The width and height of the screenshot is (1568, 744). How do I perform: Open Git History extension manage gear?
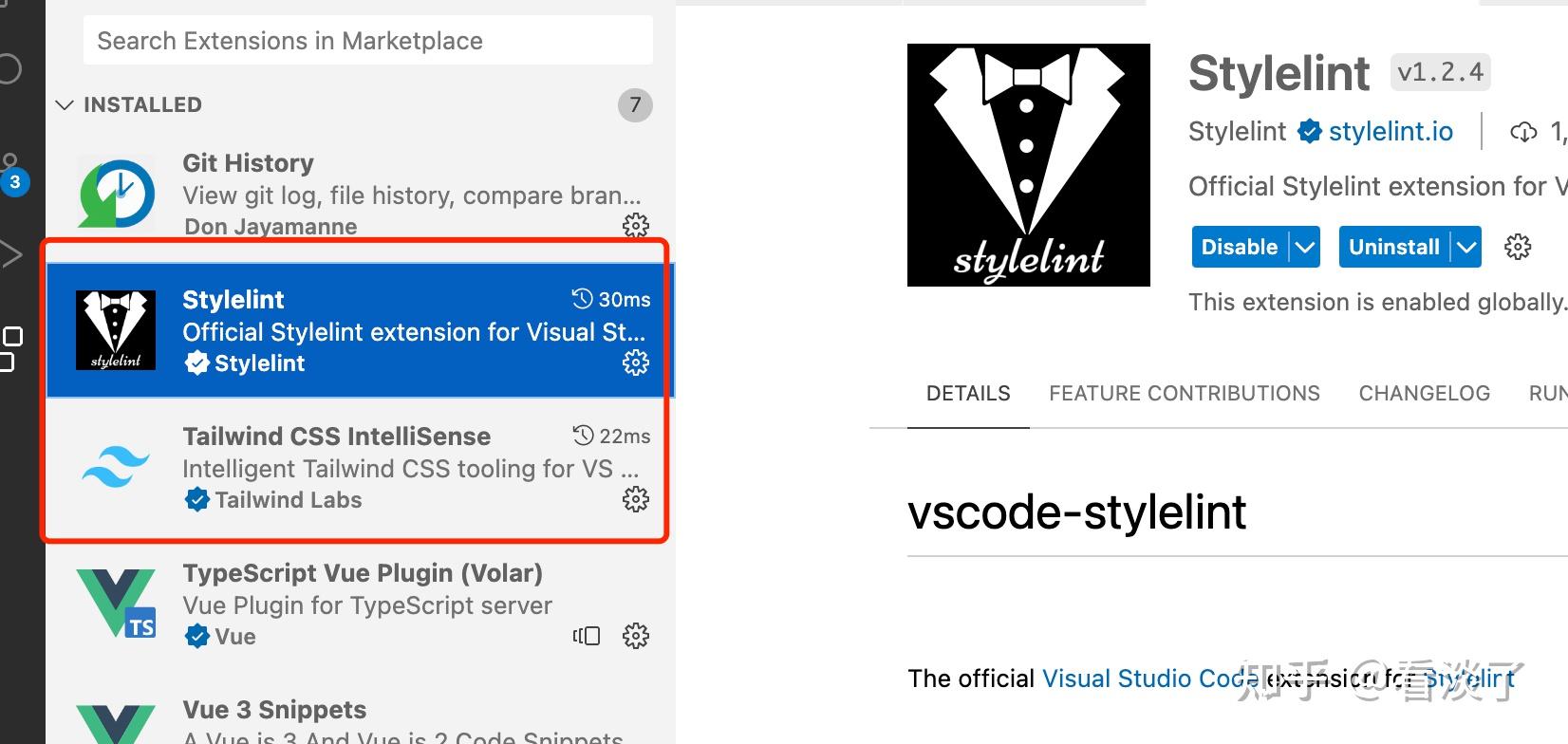pos(635,225)
